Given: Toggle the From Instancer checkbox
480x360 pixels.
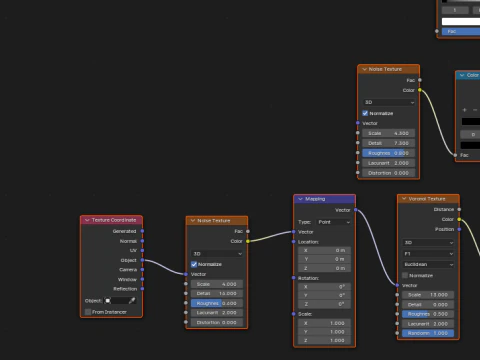Looking at the screenshot, I should (88, 312).
